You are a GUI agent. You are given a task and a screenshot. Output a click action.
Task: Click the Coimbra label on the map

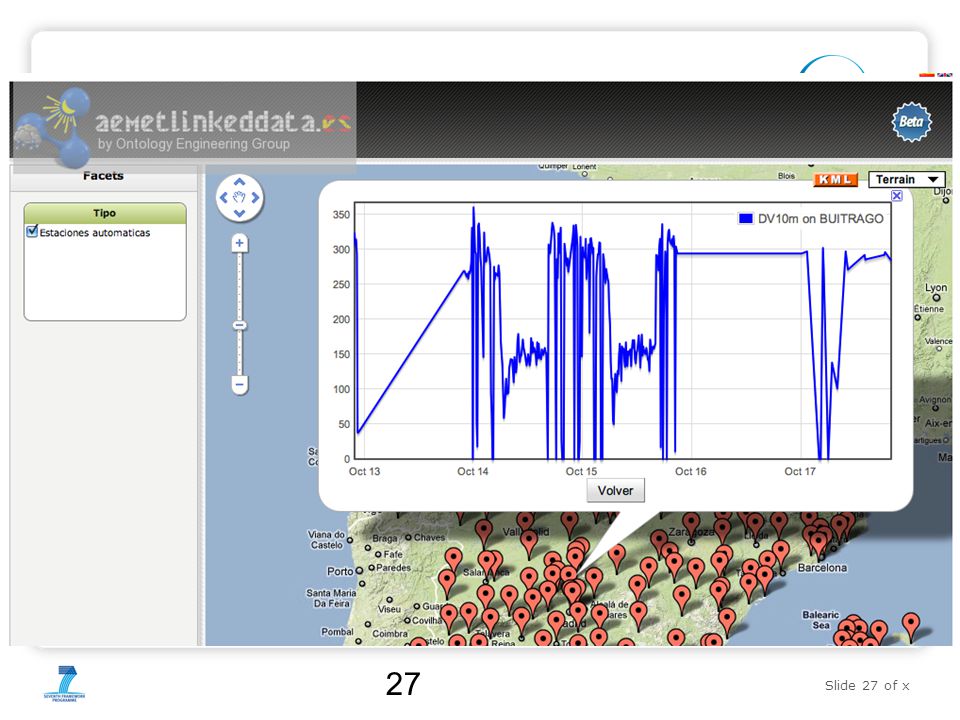point(390,634)
